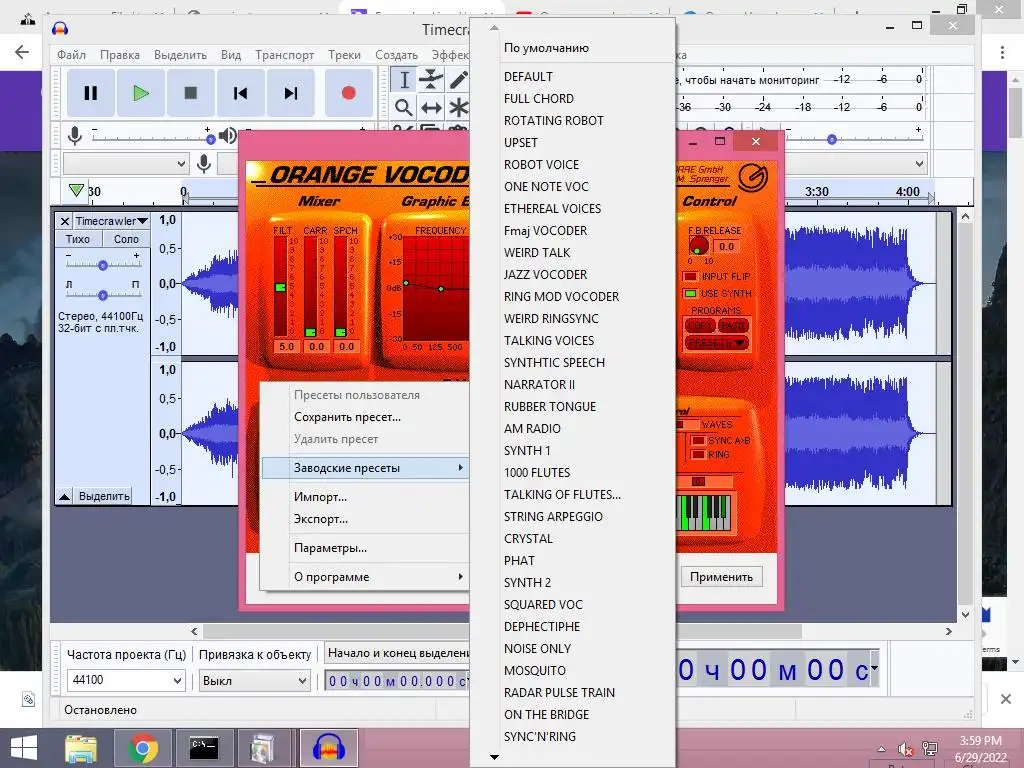Click PASTE program button in vocoder

[x=732, y=325]
